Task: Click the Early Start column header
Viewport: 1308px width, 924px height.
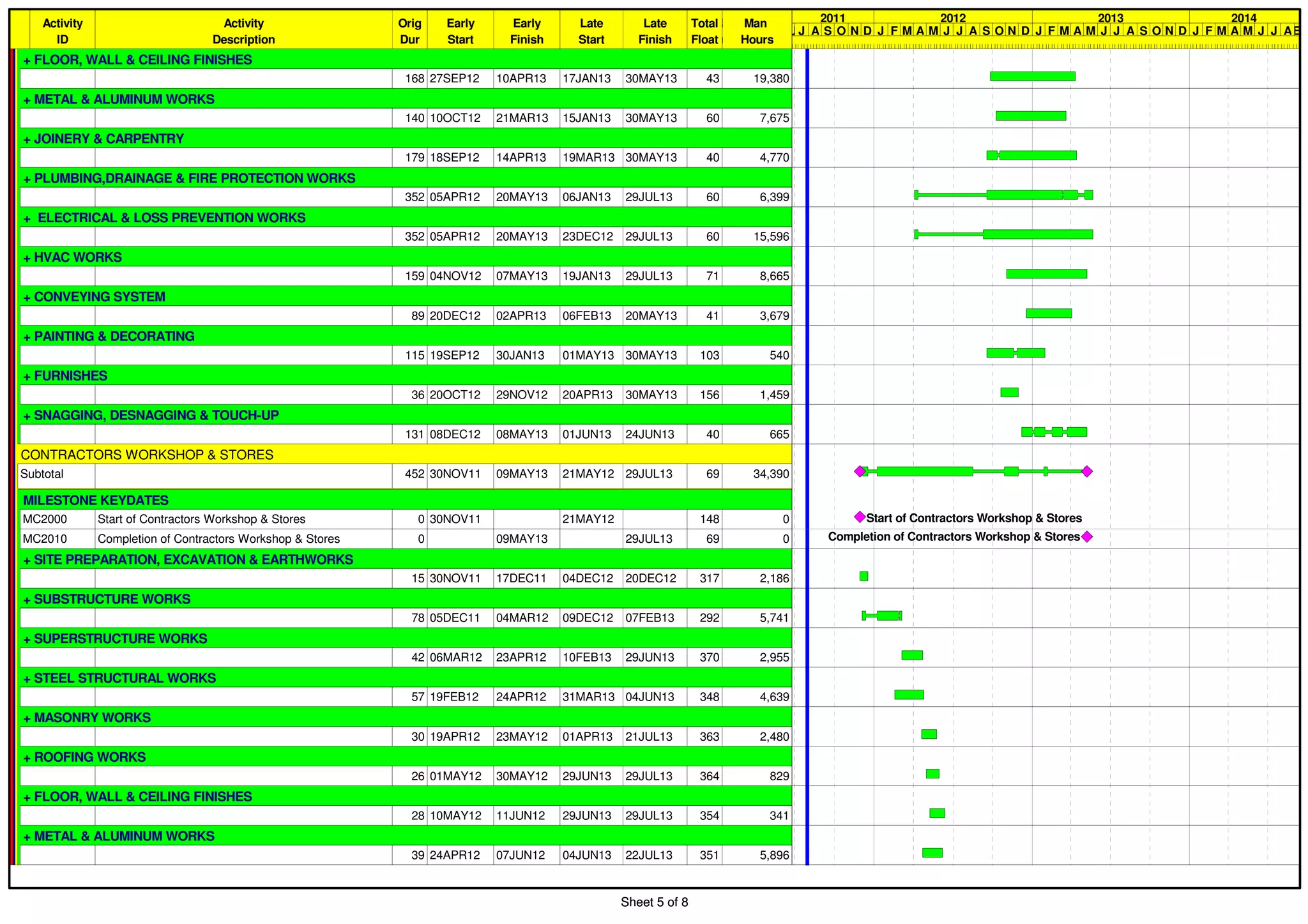Action: 460,31
